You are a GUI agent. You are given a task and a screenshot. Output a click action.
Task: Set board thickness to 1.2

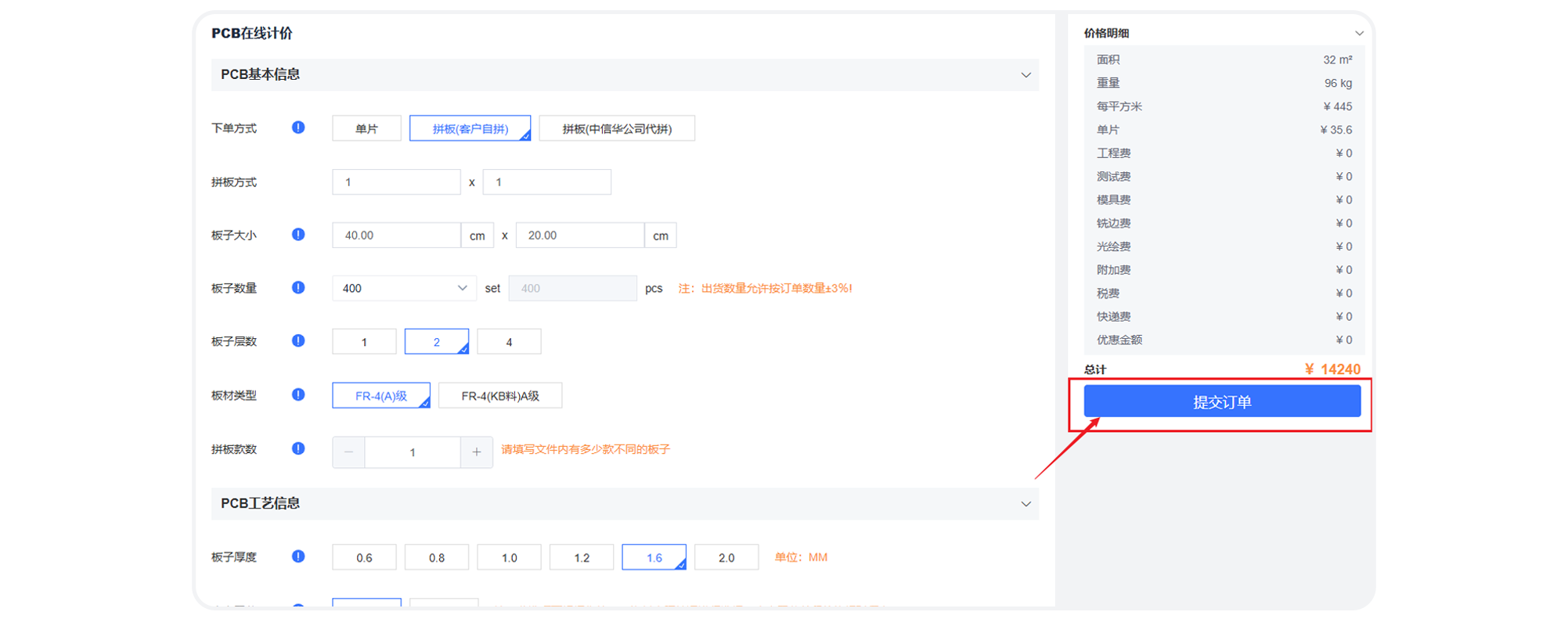(582, 558)
